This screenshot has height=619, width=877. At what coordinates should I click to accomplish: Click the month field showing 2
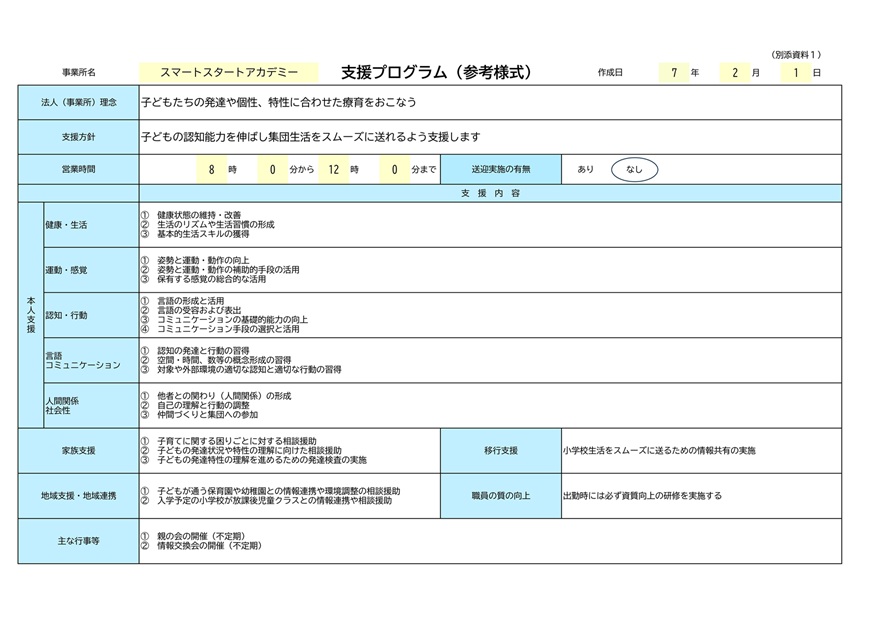click(x=735, y=73)
